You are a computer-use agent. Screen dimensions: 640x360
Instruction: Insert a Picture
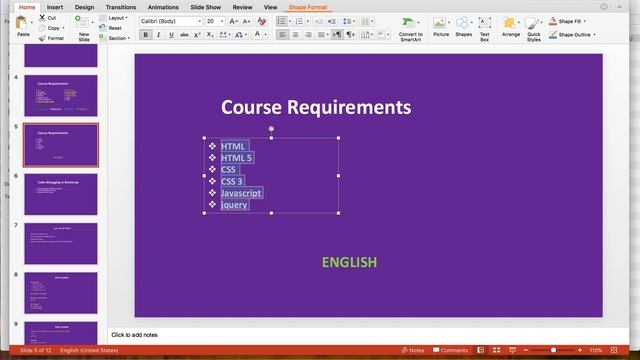pos(440,27)
